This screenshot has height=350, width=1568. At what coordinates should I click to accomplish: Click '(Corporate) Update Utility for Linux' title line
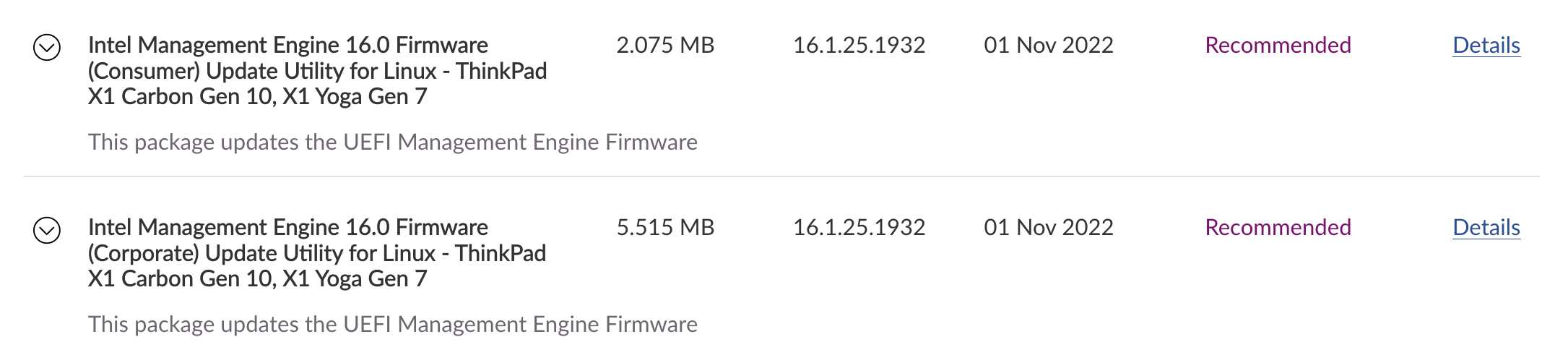316,253
